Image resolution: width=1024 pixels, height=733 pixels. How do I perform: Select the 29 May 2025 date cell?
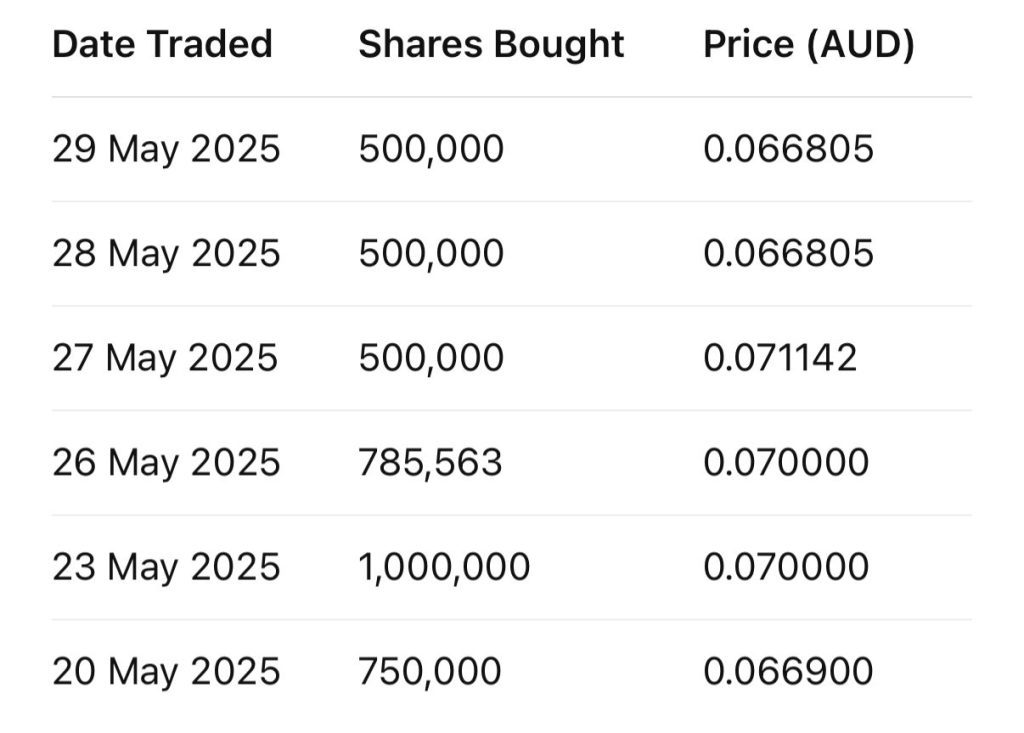[x=166, y=150]
